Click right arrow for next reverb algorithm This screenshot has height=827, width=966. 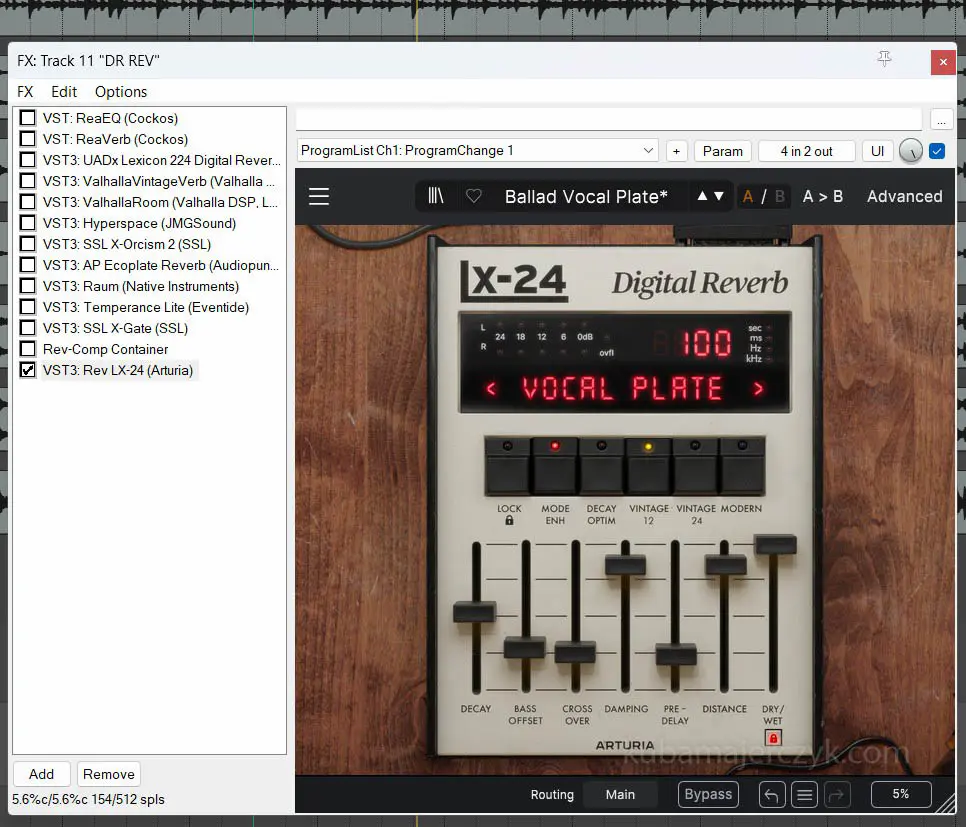coord(759,388)
